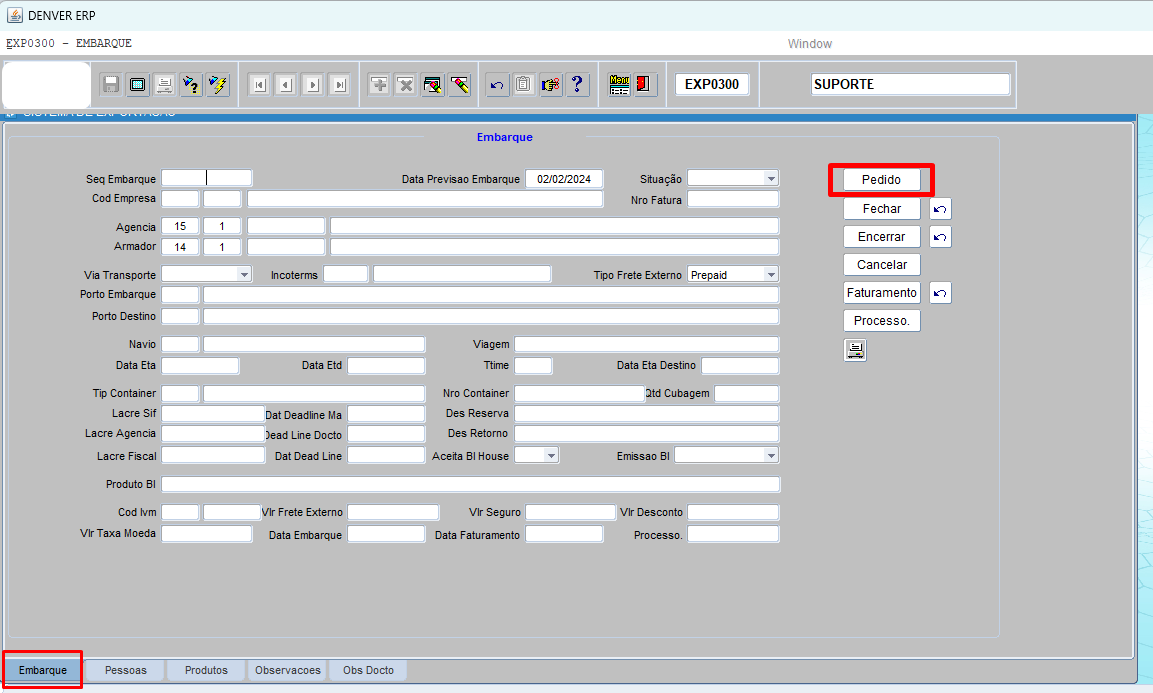Screen dimensions: 1153x693
Task: Click the Data Eta Destino field
Action: pos(740,365)
